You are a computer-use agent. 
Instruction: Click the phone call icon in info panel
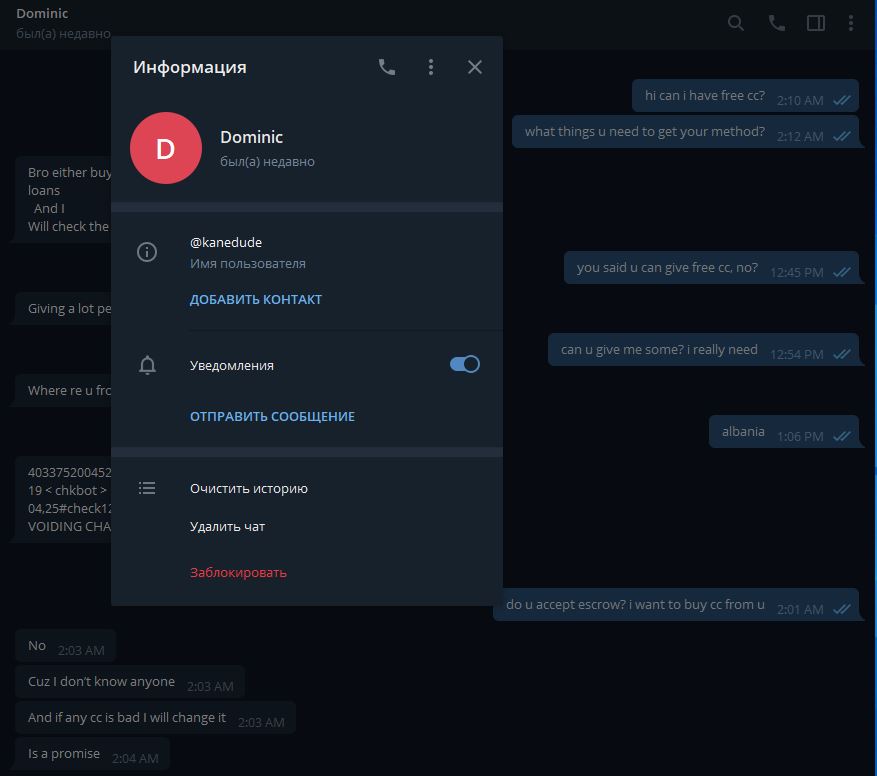tap(387, 67)
